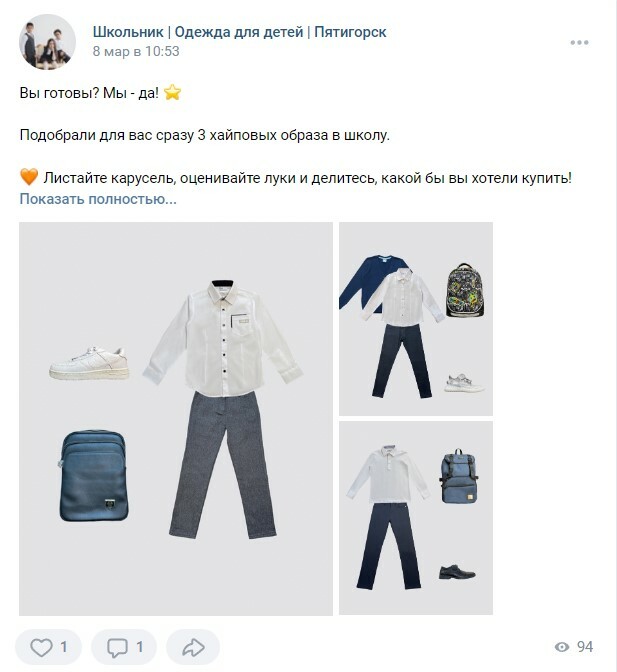Open the three-dots post options menu
This screenshot has width=617, height=672.
[x=579, y=42]
